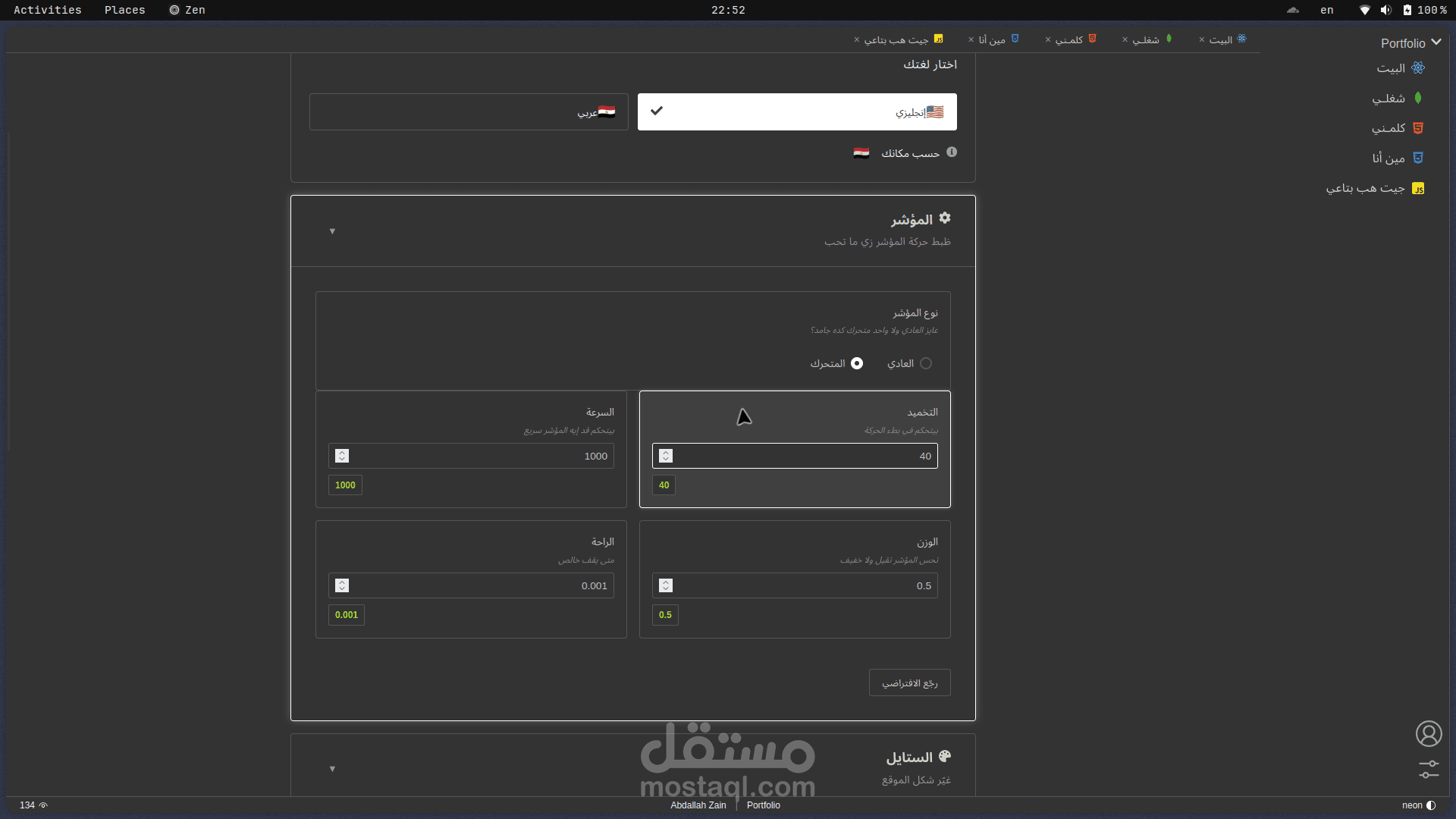Click the React icon beside البيت in sidebar
Viewport: 1456px width, 819px height.
1418,68
